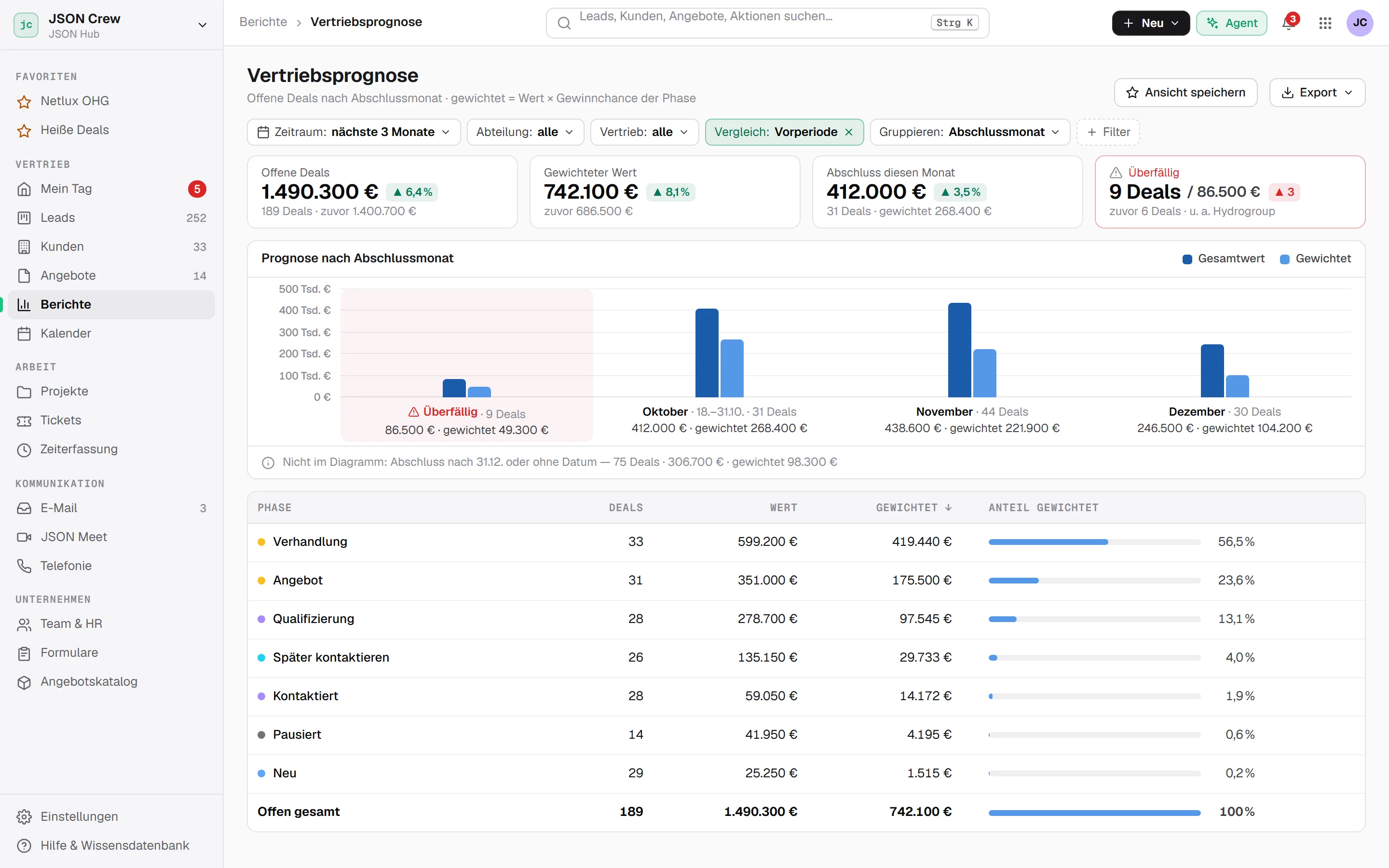The width and height of the screenshot is (1389, 868).
Task: Open Leads from the sidebar
Action: (x=111, y=217)
